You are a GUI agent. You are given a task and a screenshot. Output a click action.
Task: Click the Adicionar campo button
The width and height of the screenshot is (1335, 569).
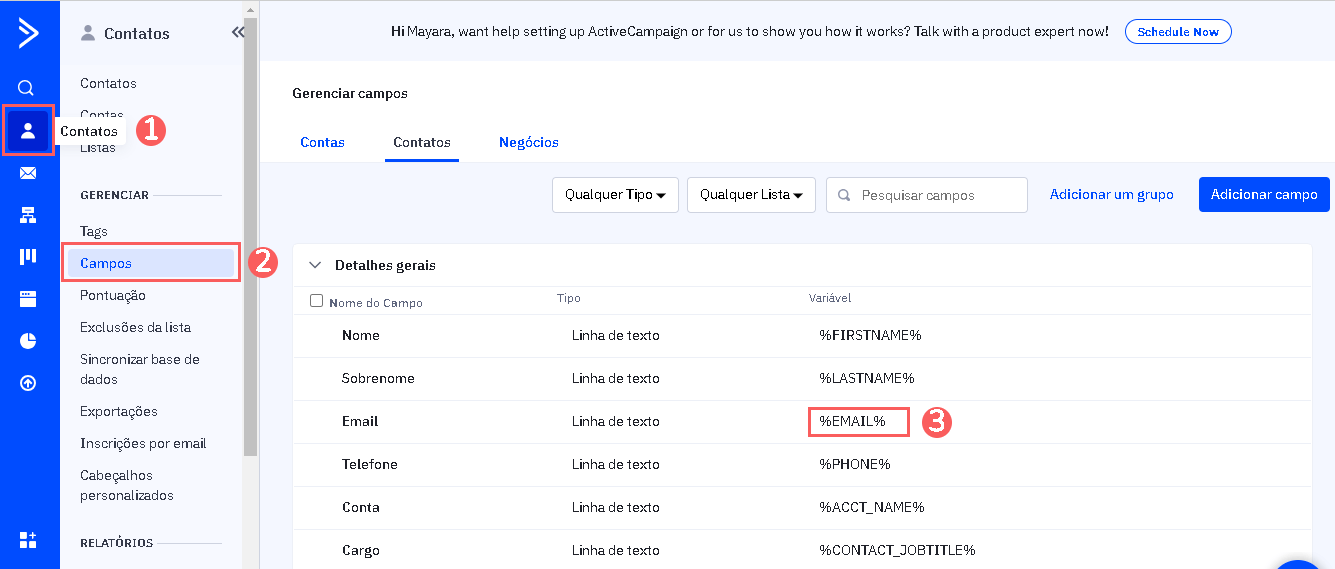tap(1264, 195)
